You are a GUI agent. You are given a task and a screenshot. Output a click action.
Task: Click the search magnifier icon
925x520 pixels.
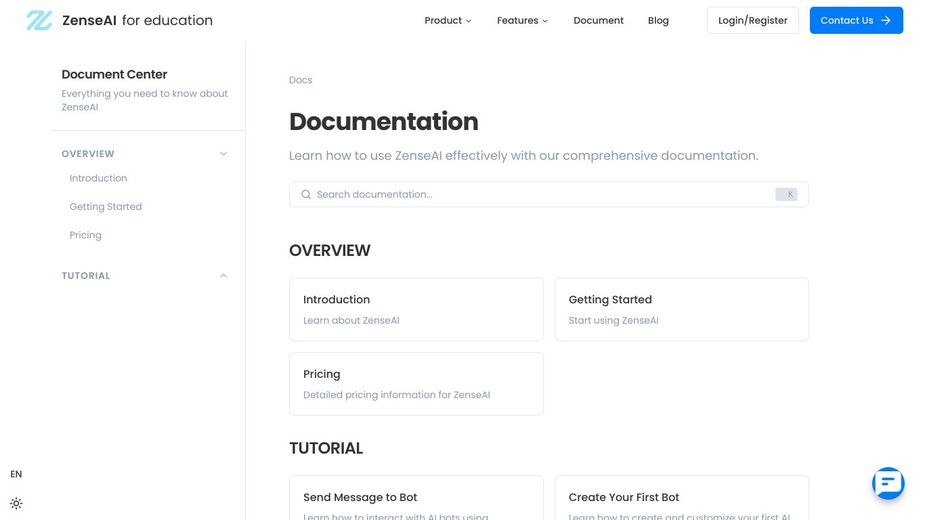[x=306, y=195]
